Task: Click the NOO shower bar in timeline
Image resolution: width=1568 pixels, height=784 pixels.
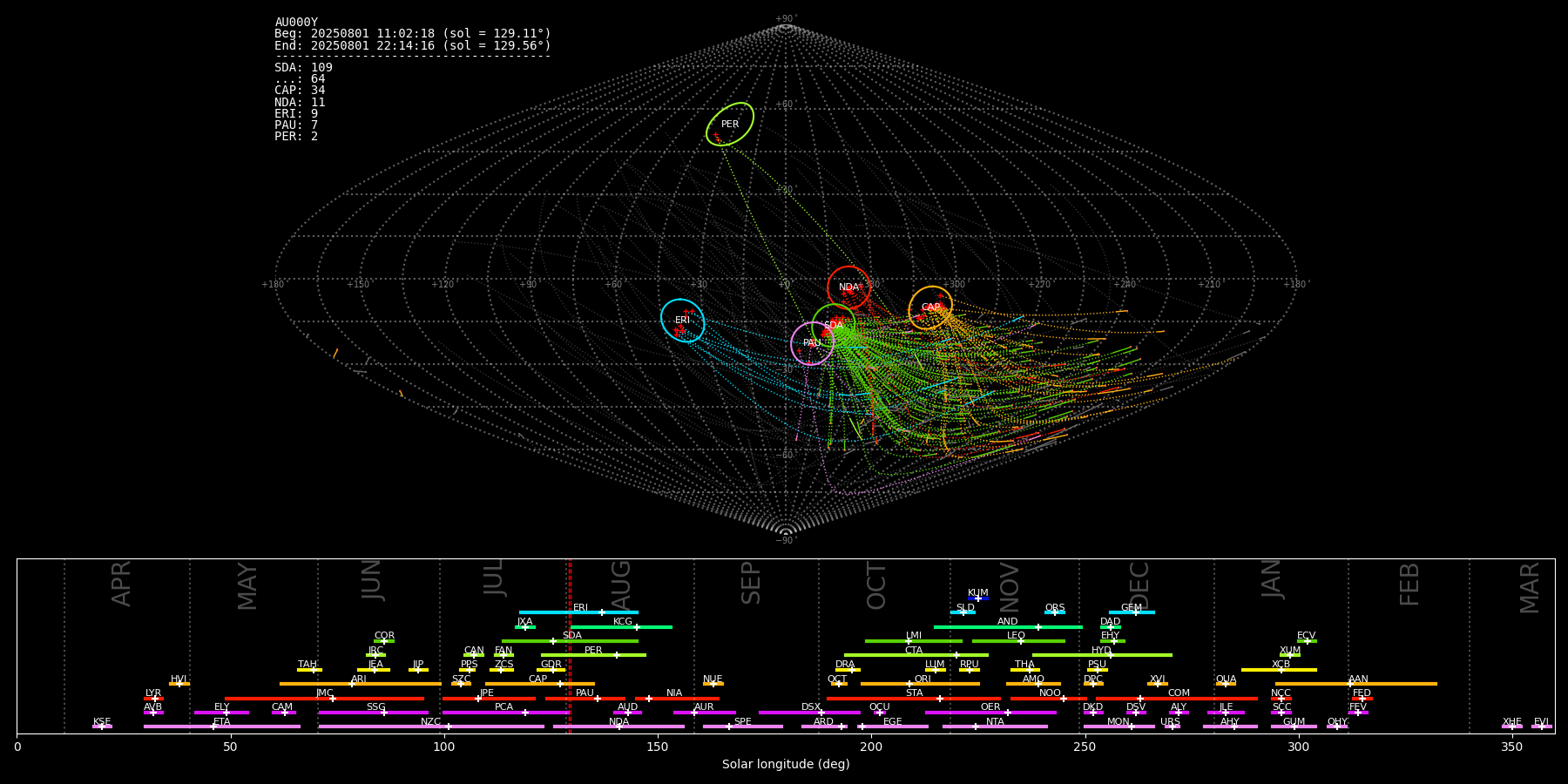Action: [1049, 699]
